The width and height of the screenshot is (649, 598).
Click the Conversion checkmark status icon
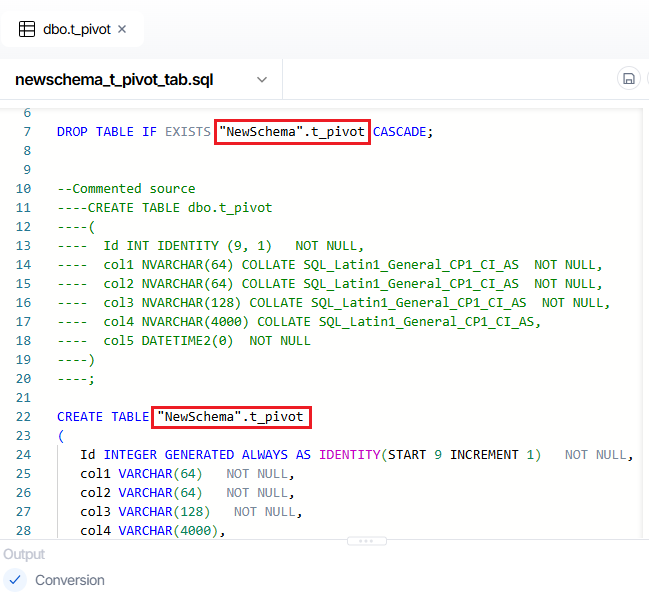point(15,580)
